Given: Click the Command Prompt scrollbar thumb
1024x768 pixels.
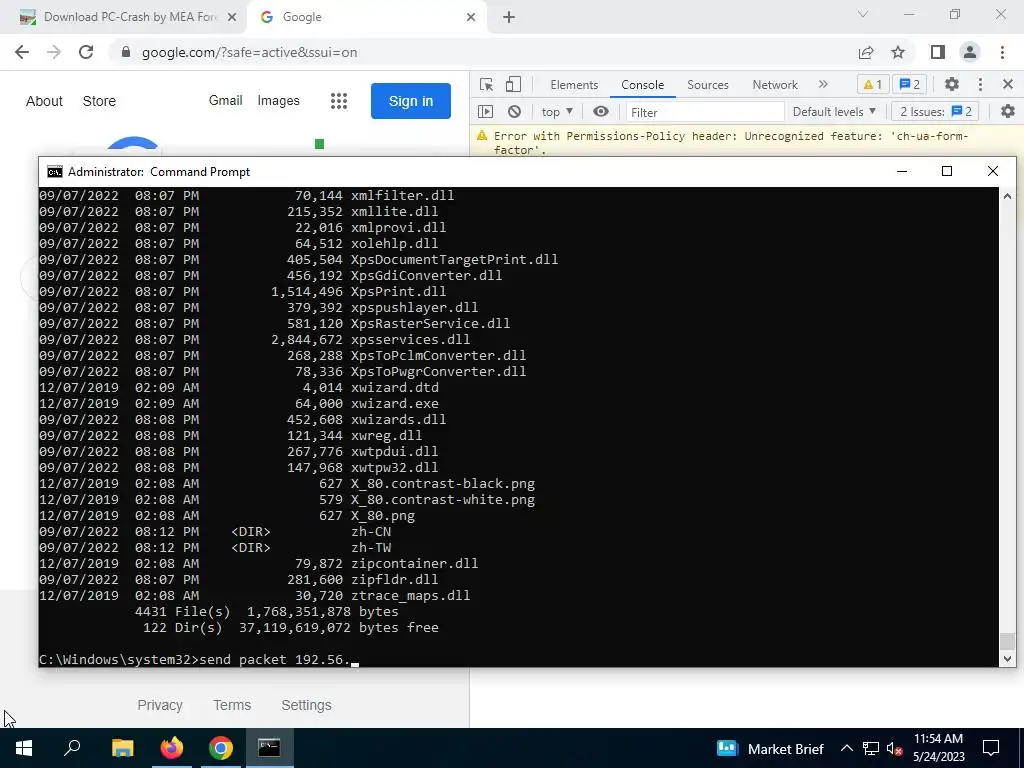Looking at the screenshot, I should click(1007, 641).
